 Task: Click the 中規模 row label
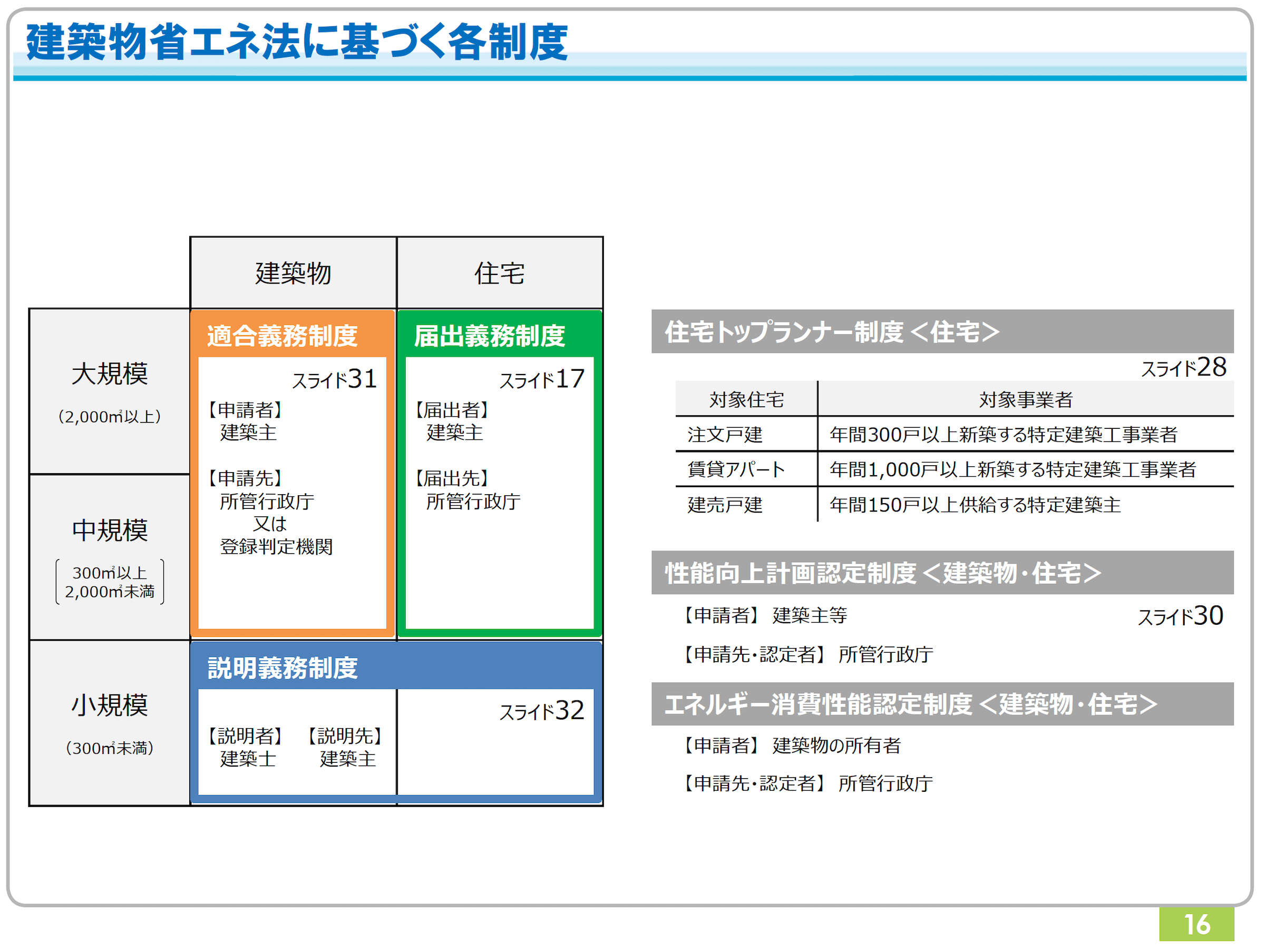[x=110, y=530]
